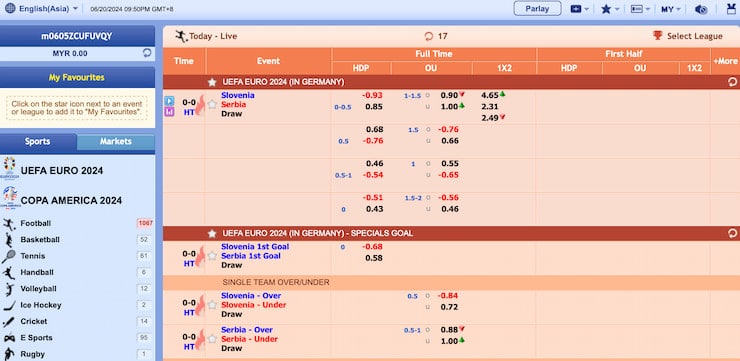The image size is (740, 361).
Task: Select Serbia handicap odds 0.85
Action: 374,107
